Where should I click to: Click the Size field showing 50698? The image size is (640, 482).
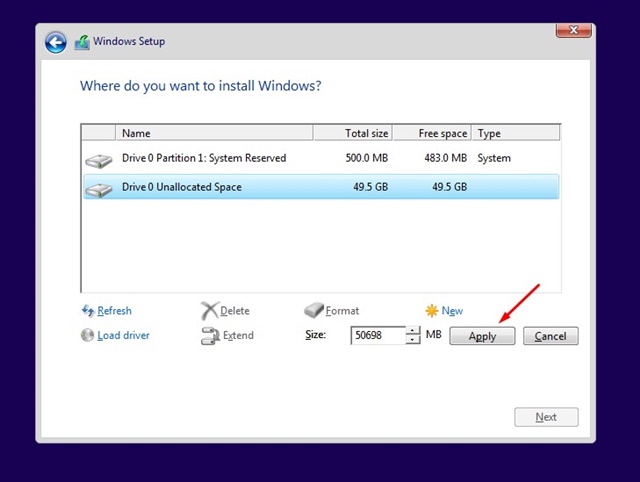378,335
